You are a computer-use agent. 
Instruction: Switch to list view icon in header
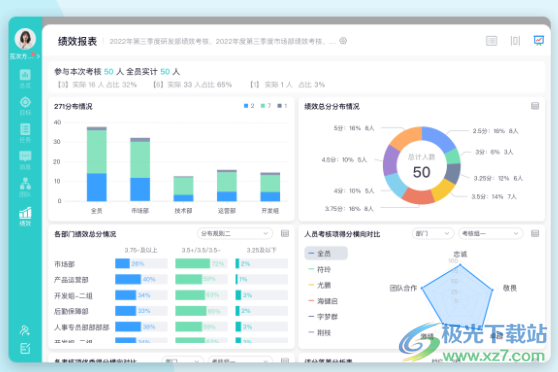(x=491, y=41)
